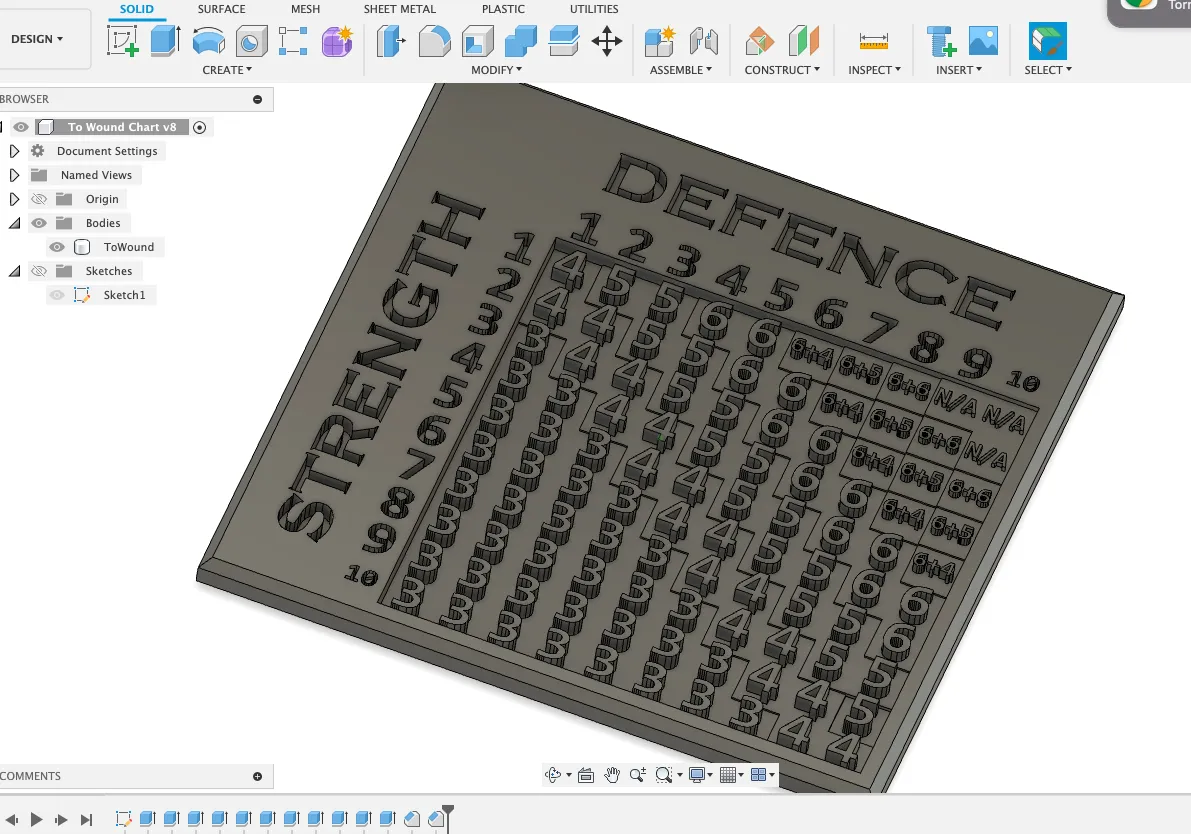Open the MODIFY dropdown menu
Viewport: 1191px width, 834px height.
pyautogui.click(x=497, y=70)
